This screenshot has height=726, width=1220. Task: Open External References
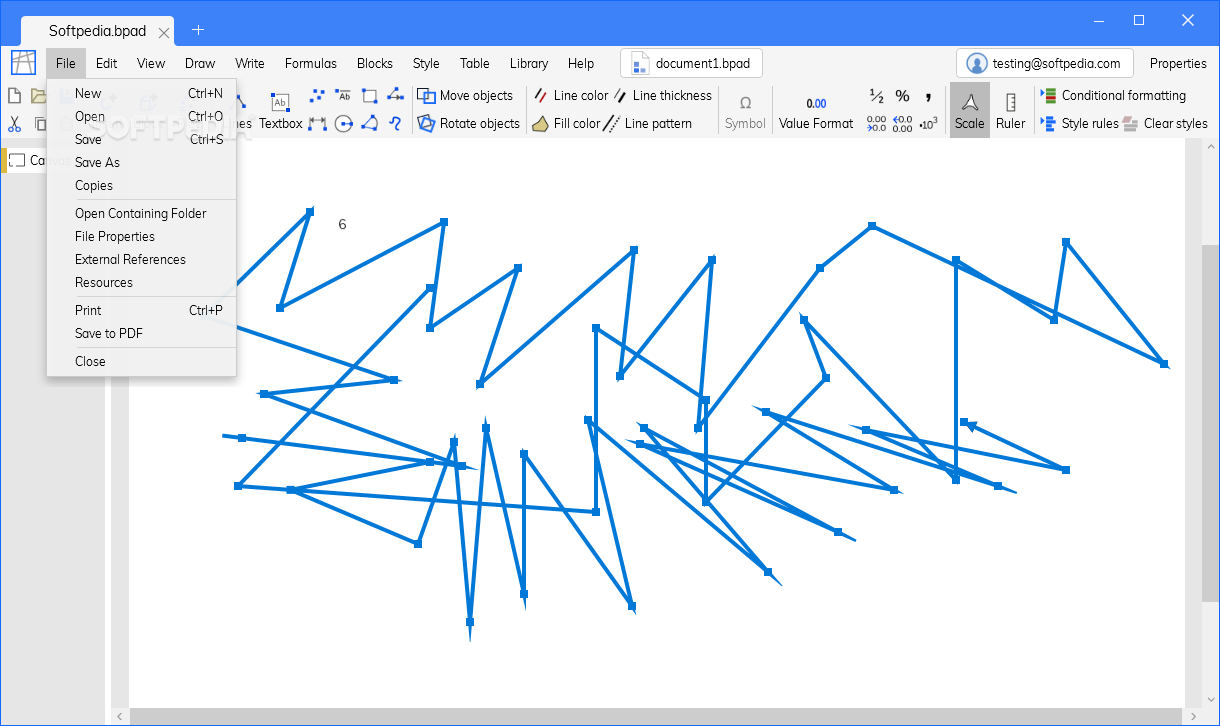coord(141,259)
